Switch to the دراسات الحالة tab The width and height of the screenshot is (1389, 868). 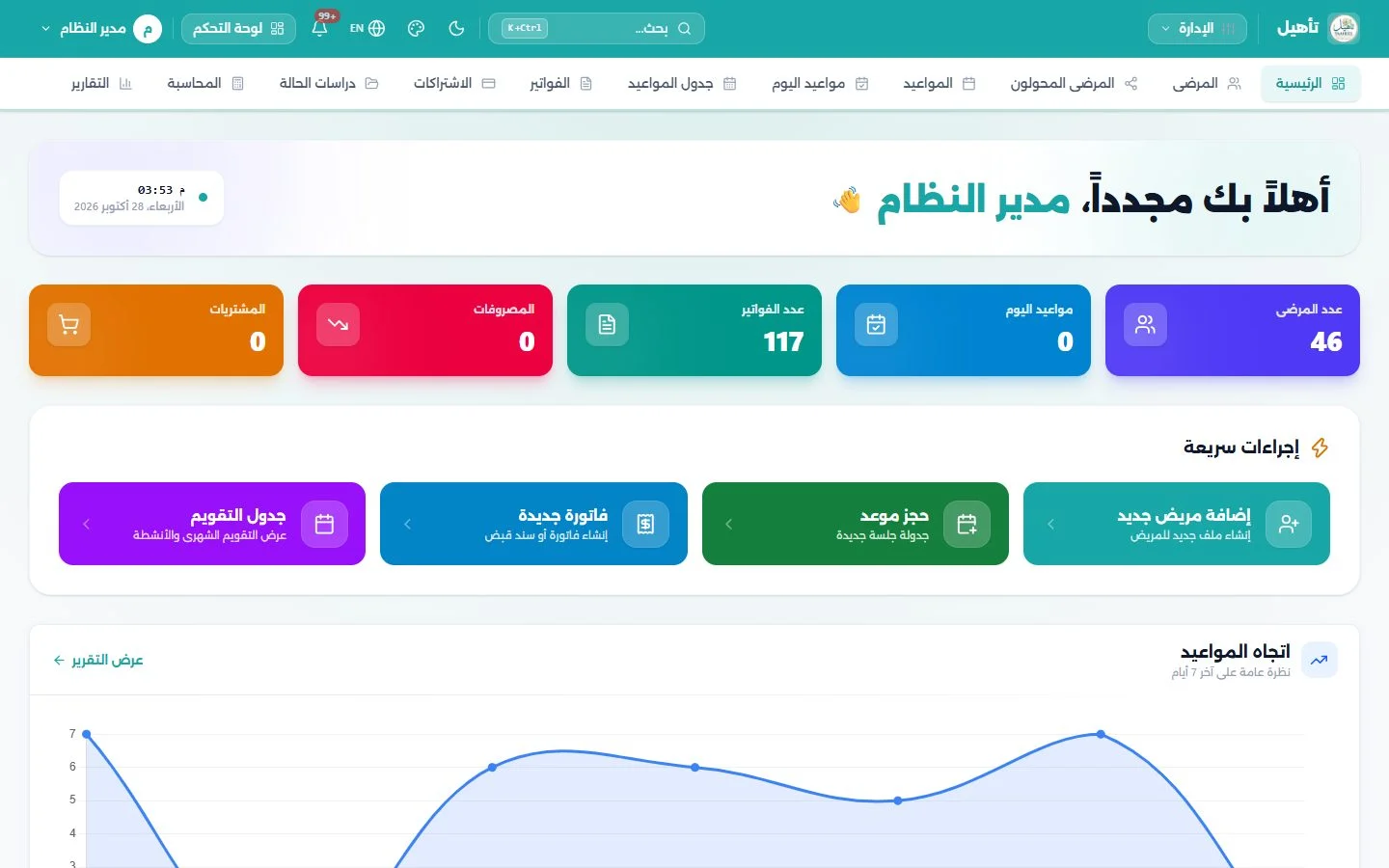tap(329, 84)
